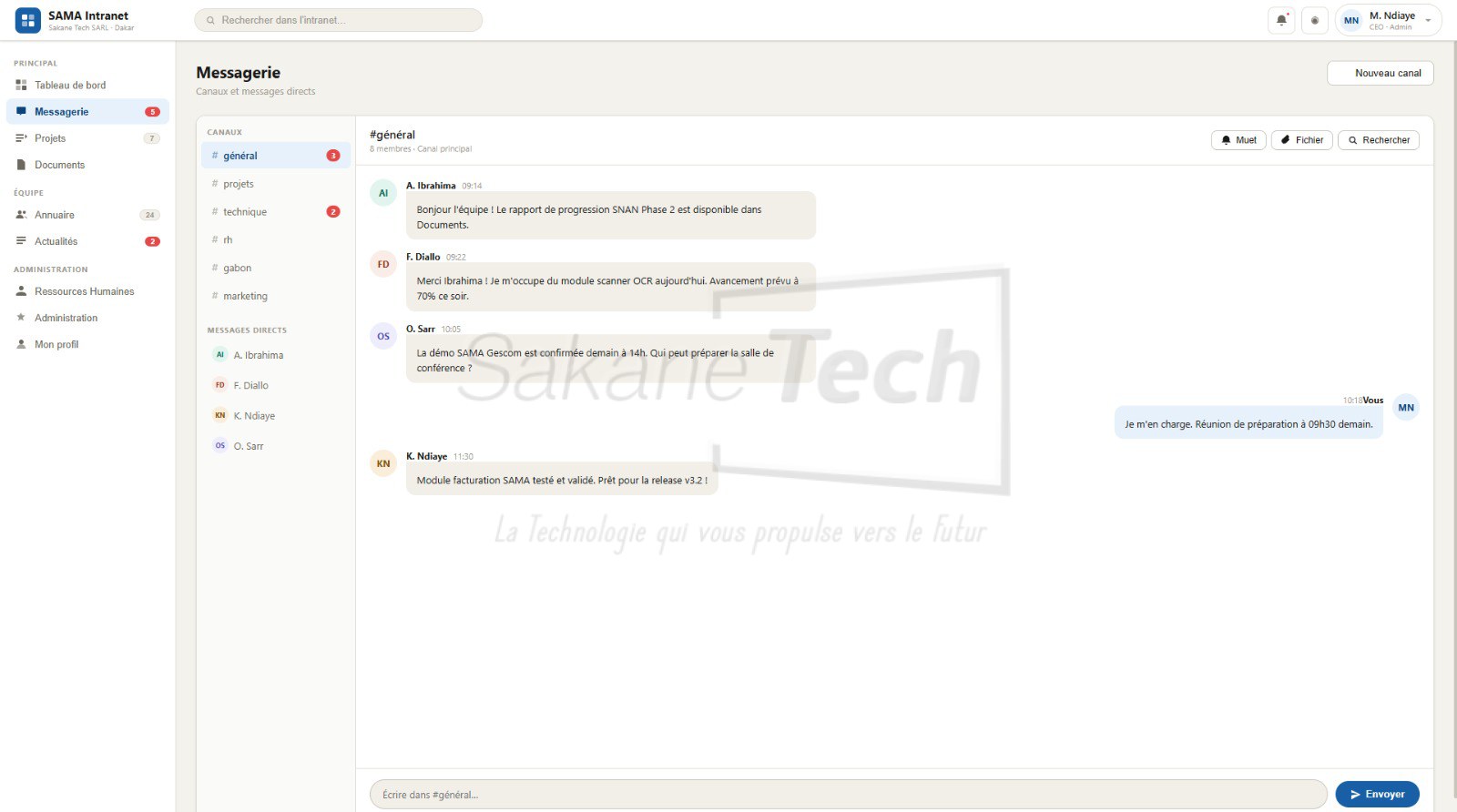1457x812 pixels.
Task: Open the notifications bell
Action: (1281, 20)
